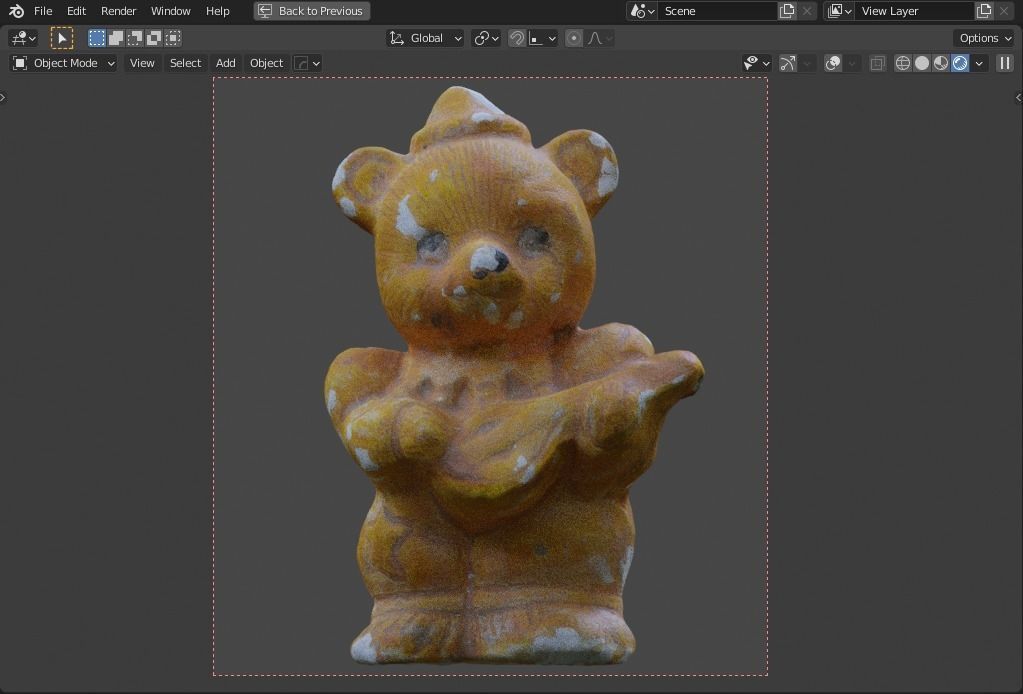Switch to rendered shading

pyautogui.click(x=960, y=63)
